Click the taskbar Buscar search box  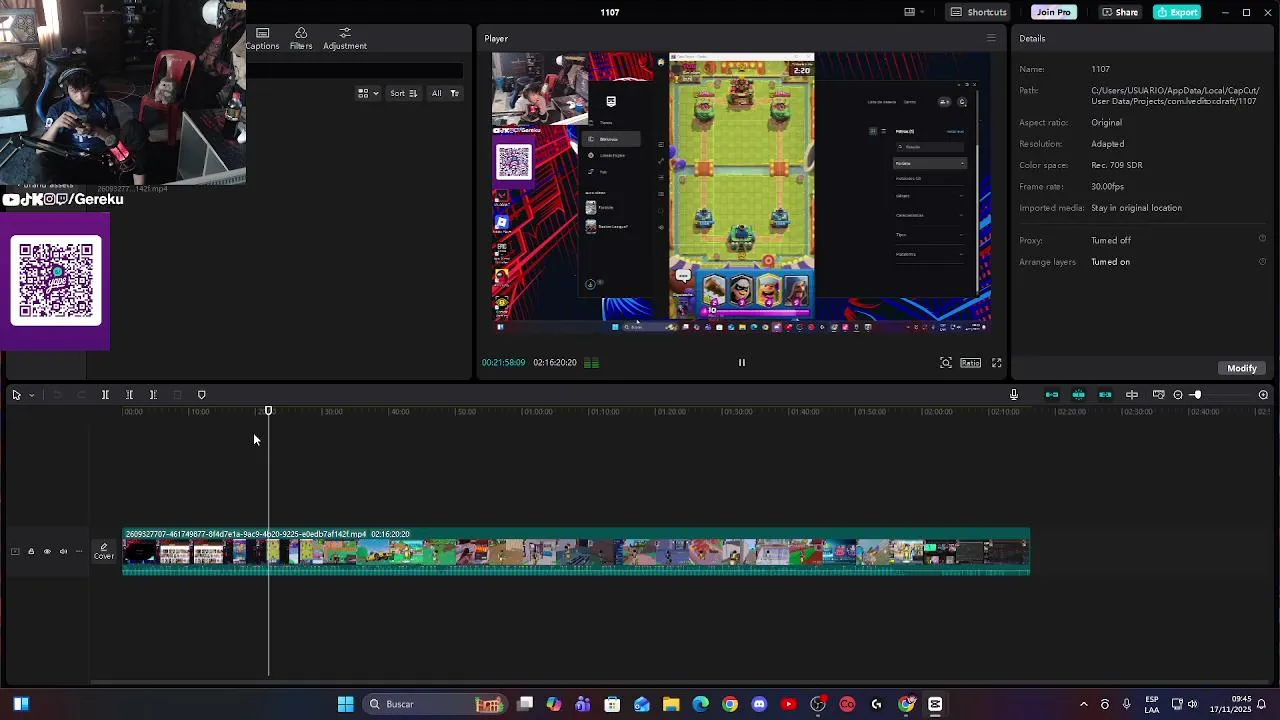tap(433, 704)
